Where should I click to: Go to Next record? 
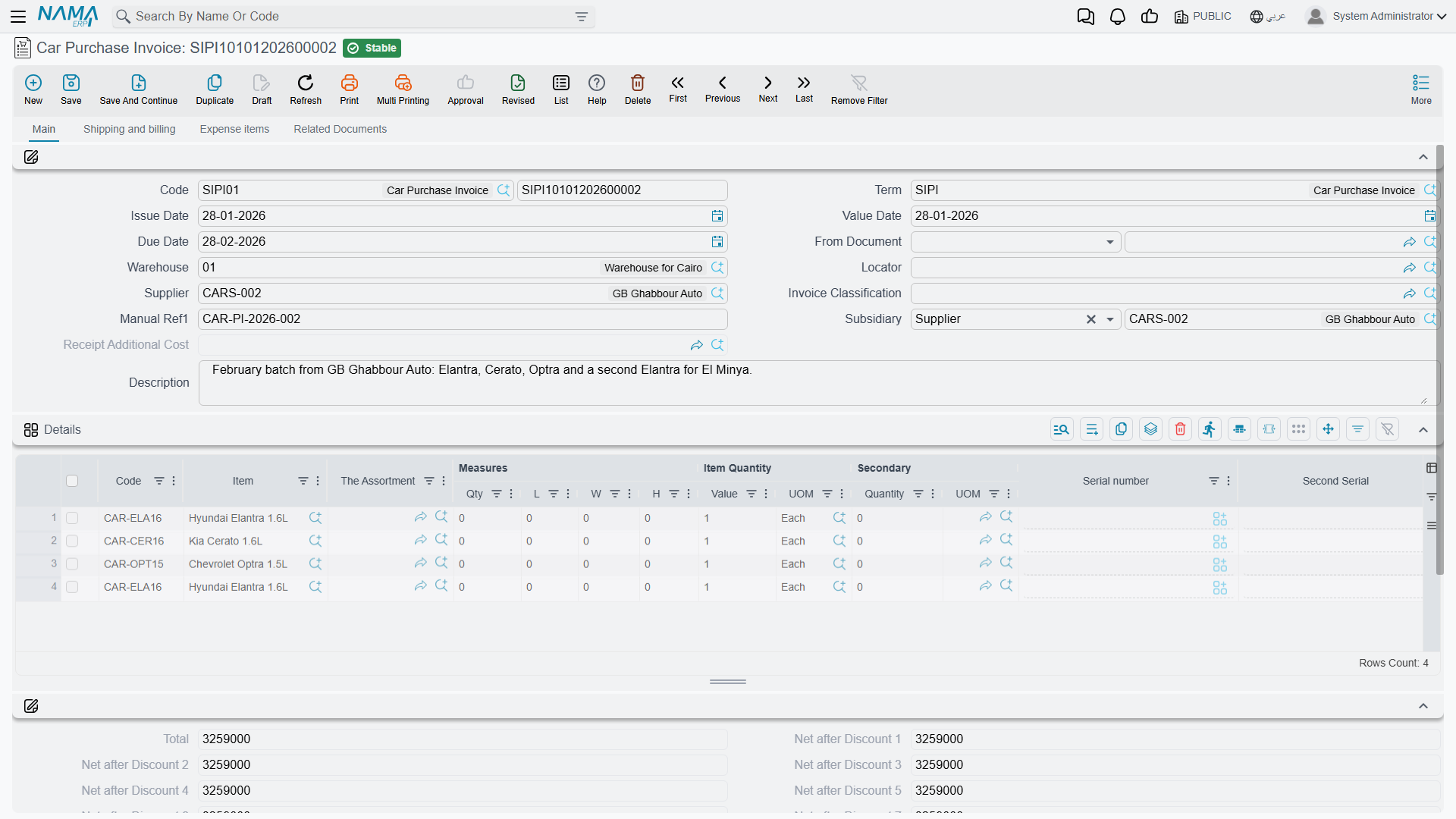coord(768,89)
